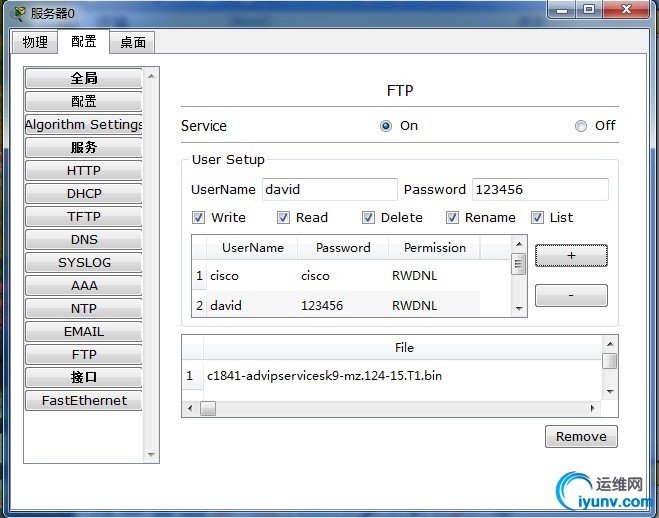The width and height of the screenshot is (659, 518).
Task: Click file list scroll-up arrow
Action: click(x=610, y=344)
